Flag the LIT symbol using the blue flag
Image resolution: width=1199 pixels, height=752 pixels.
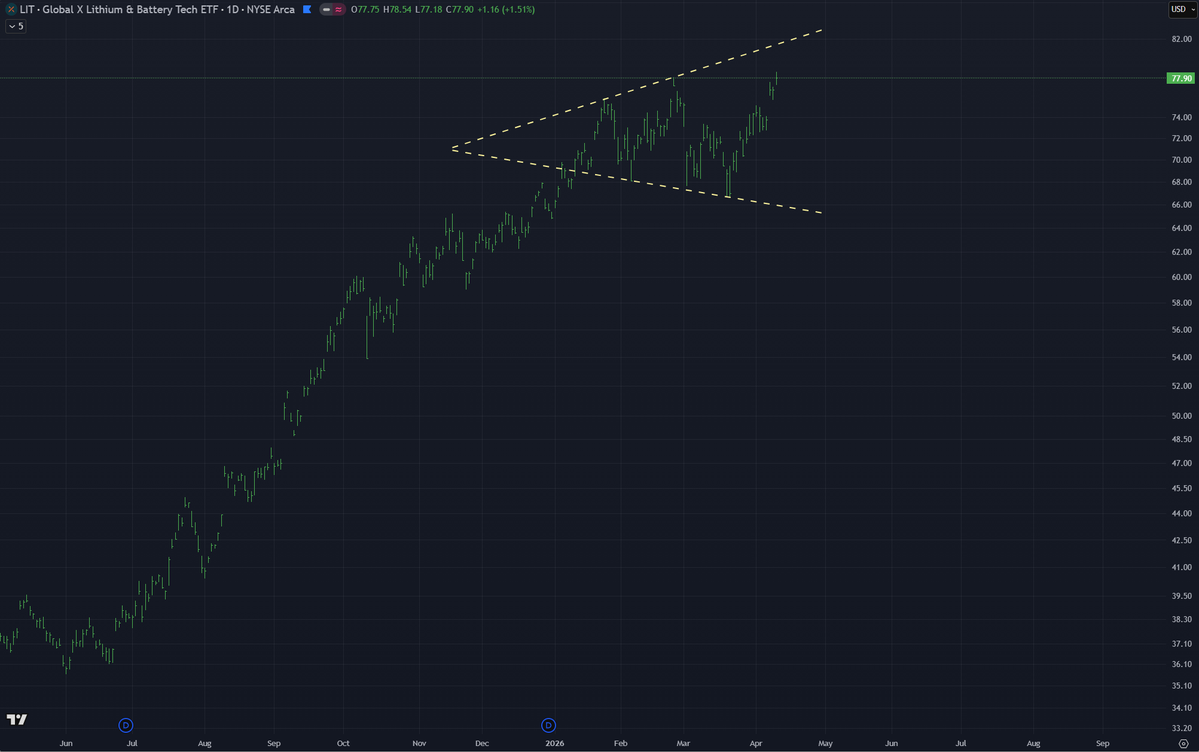307,9
